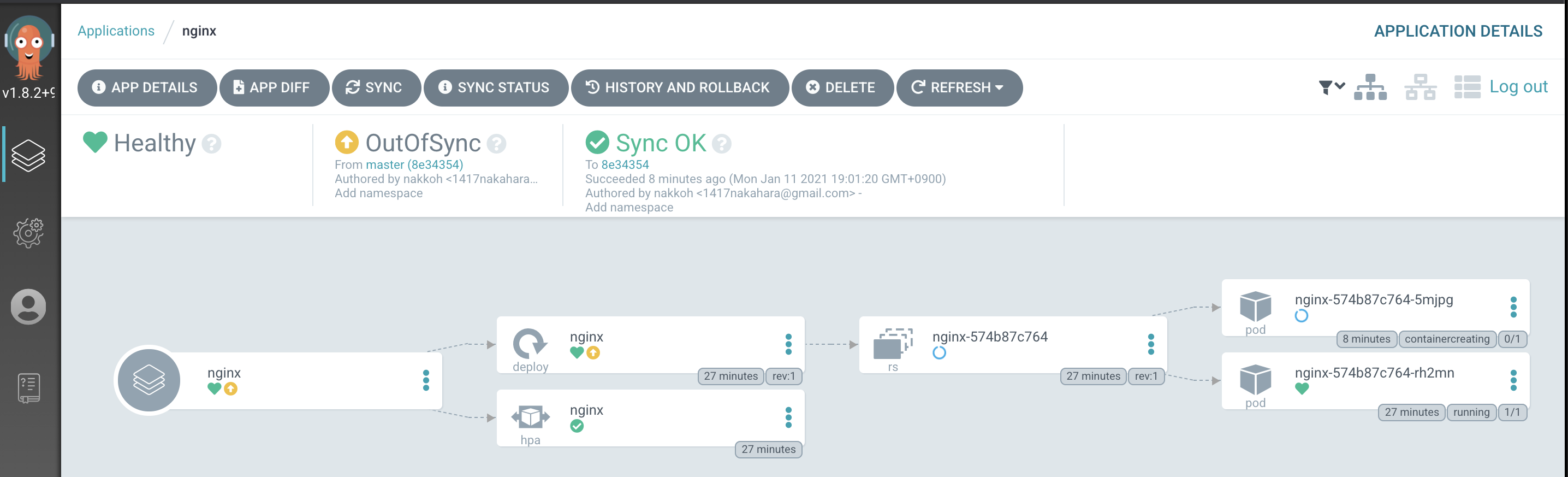This screenshot has width=1568, height=477.
Task: Open User Info icon in sidebar
Action: pyautogui.click(x=28, y=307)
